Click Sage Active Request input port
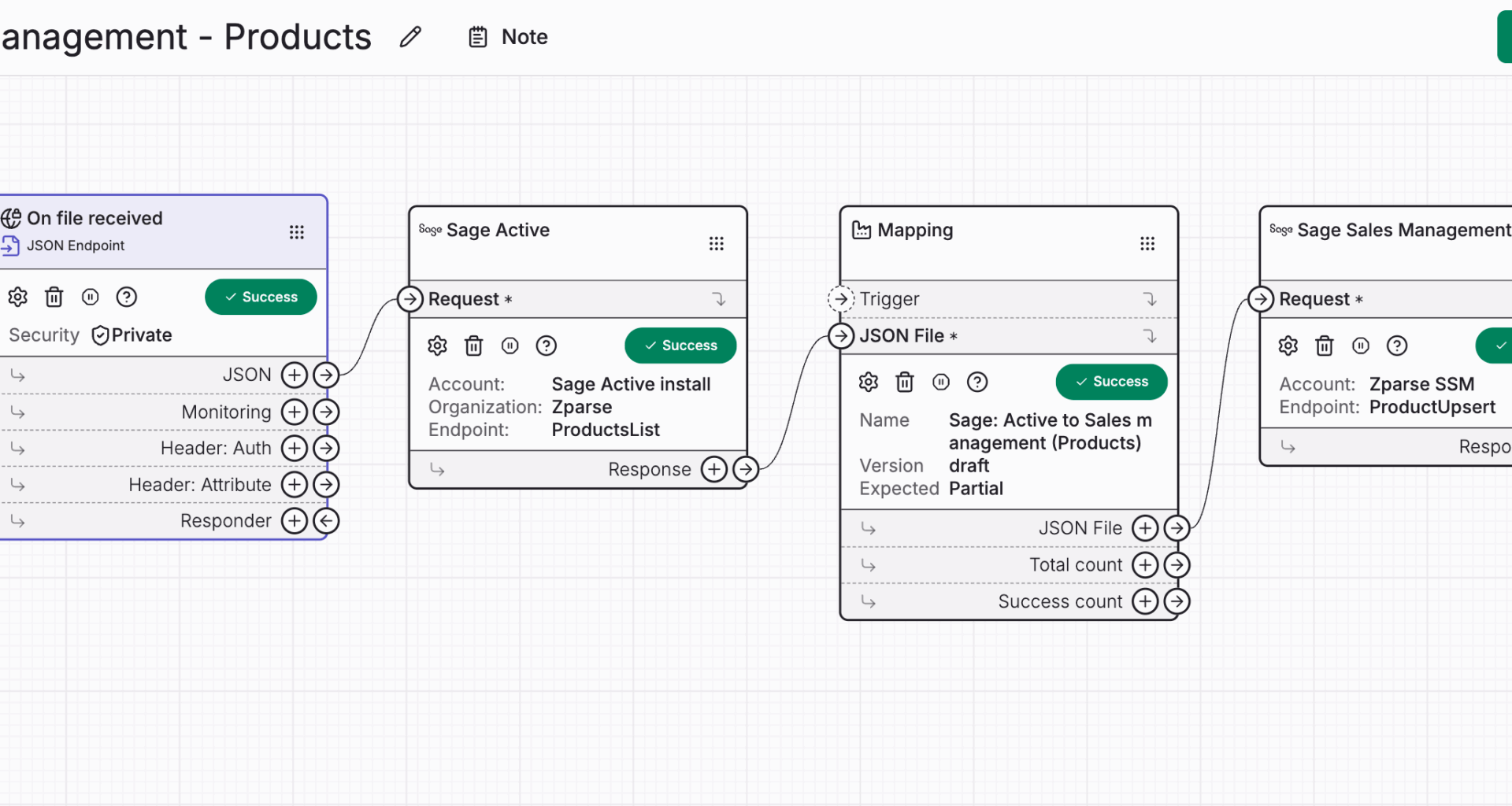1512x806 pixels. coord(410,299)
